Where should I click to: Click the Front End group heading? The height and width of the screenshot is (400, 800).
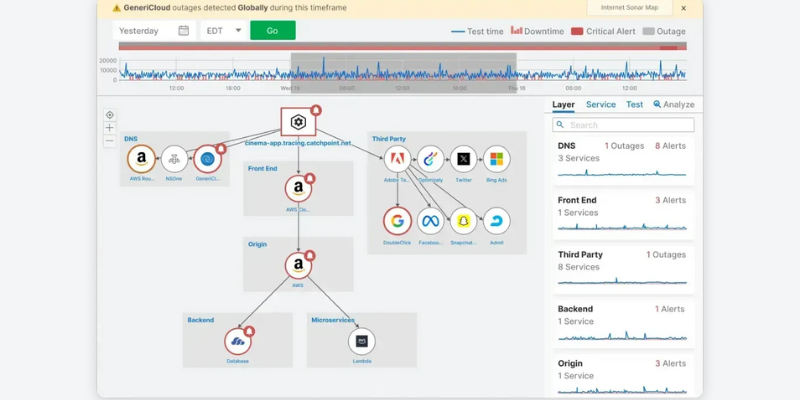[262, 168]
